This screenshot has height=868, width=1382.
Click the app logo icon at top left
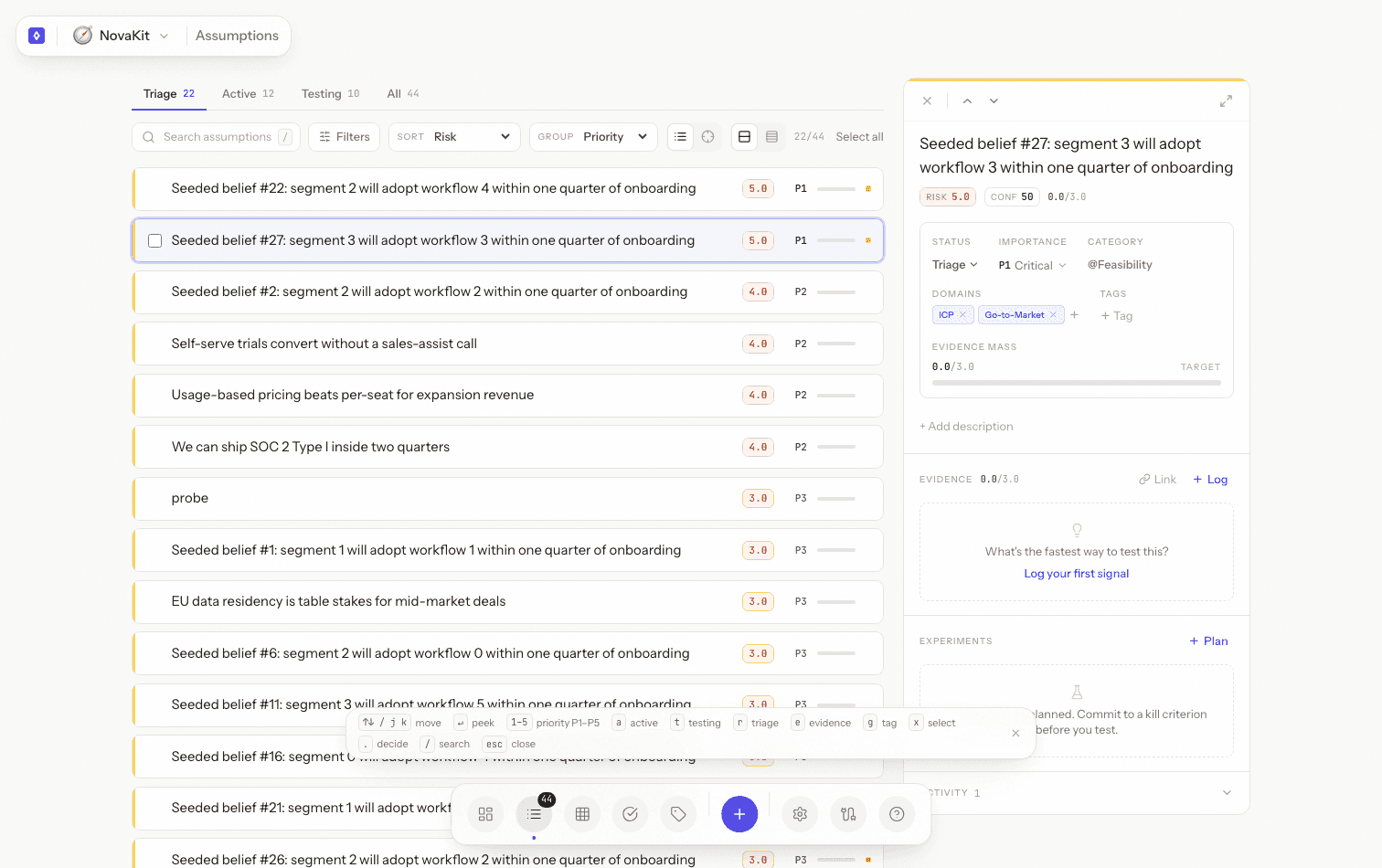[37, 36]
